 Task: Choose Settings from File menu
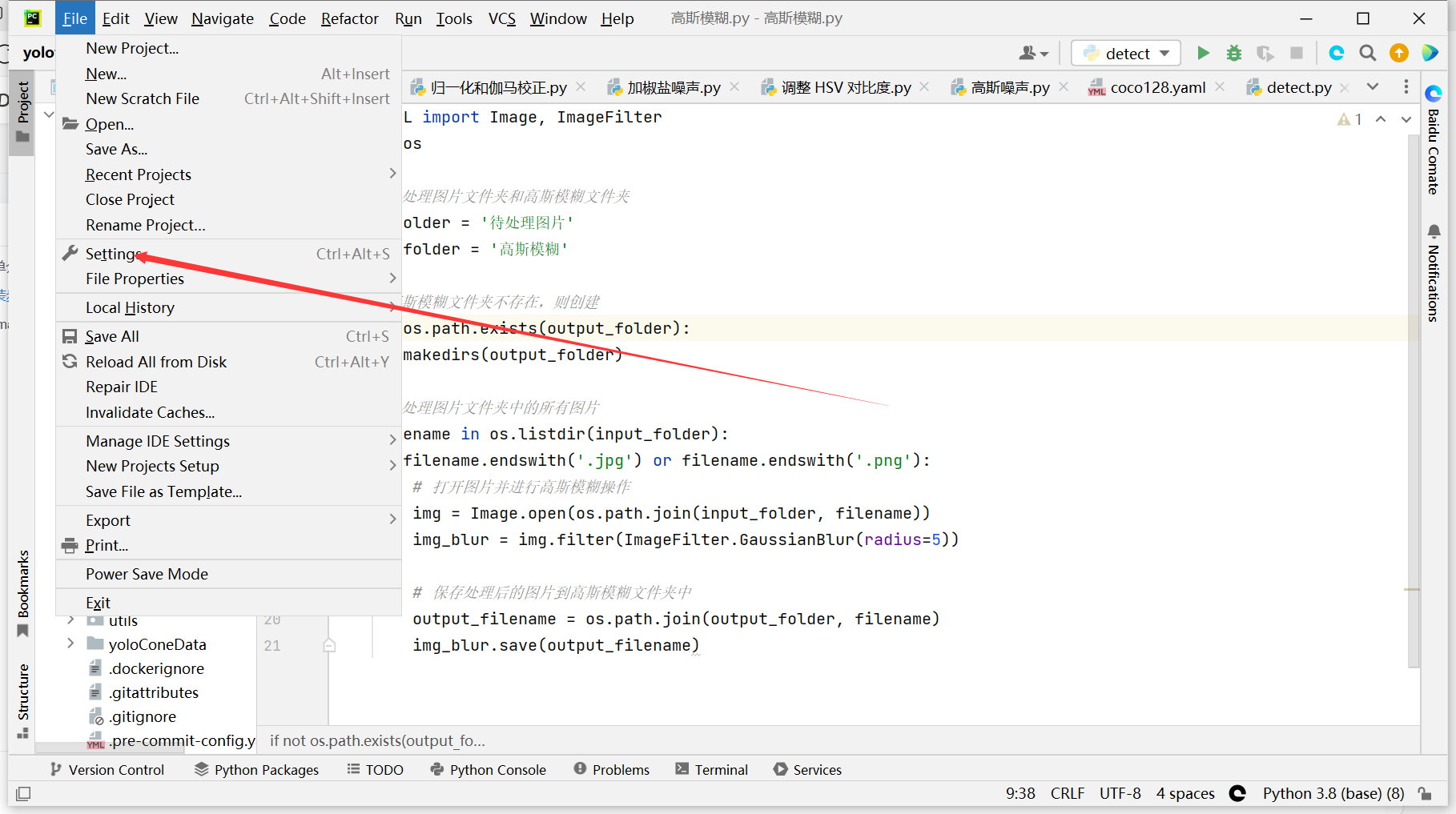(228, 254)
